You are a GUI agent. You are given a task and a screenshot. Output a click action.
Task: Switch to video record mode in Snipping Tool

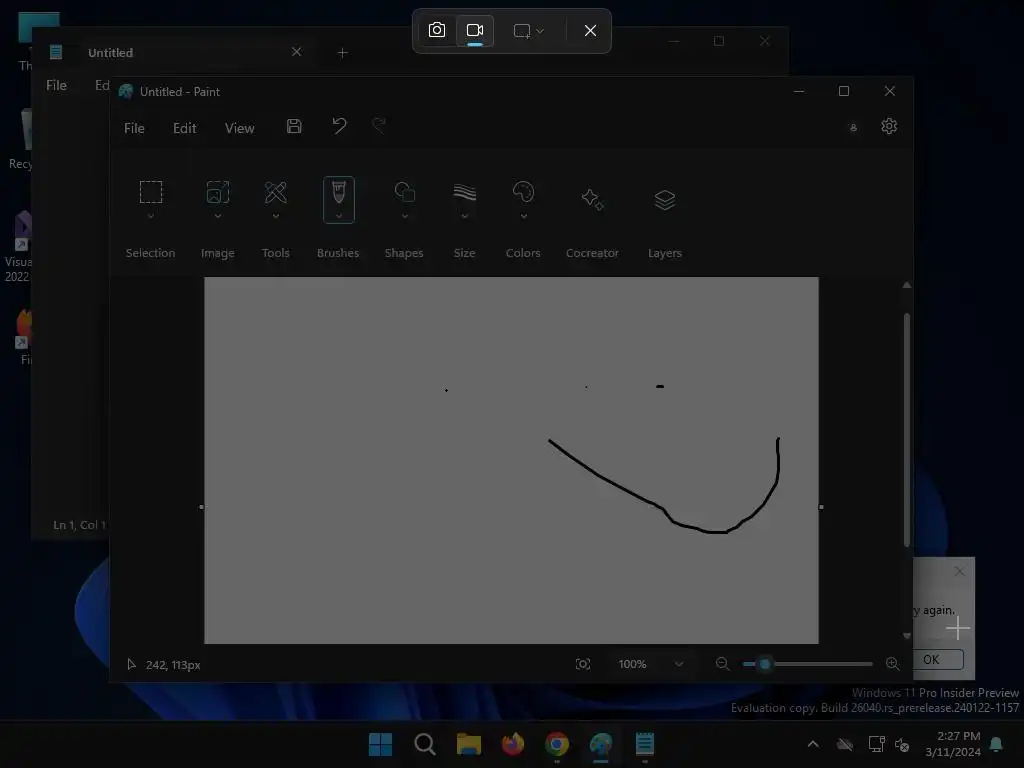pos(475,30)
